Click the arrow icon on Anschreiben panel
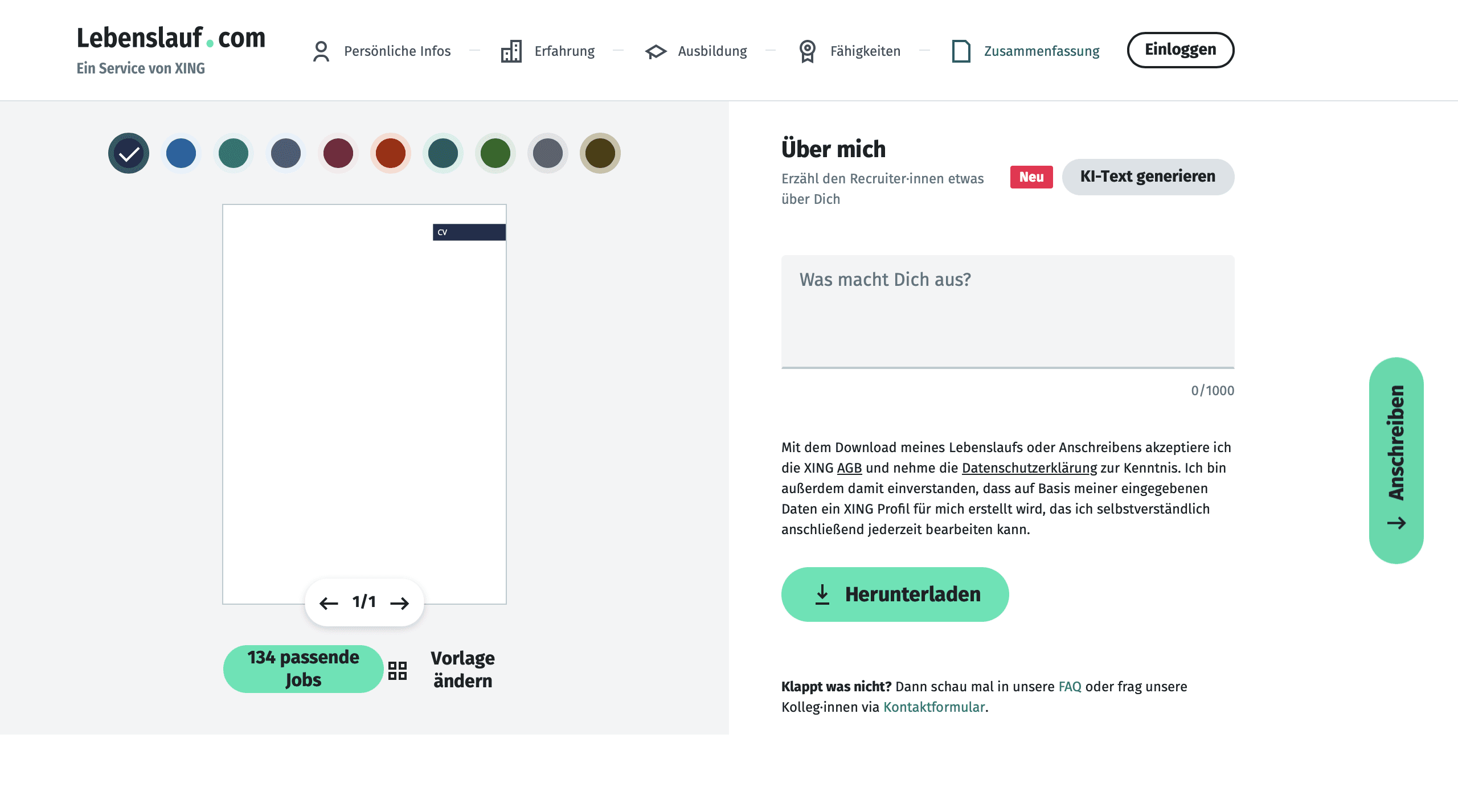Screen dimensions: 1458x812 tap(1396, 521)
